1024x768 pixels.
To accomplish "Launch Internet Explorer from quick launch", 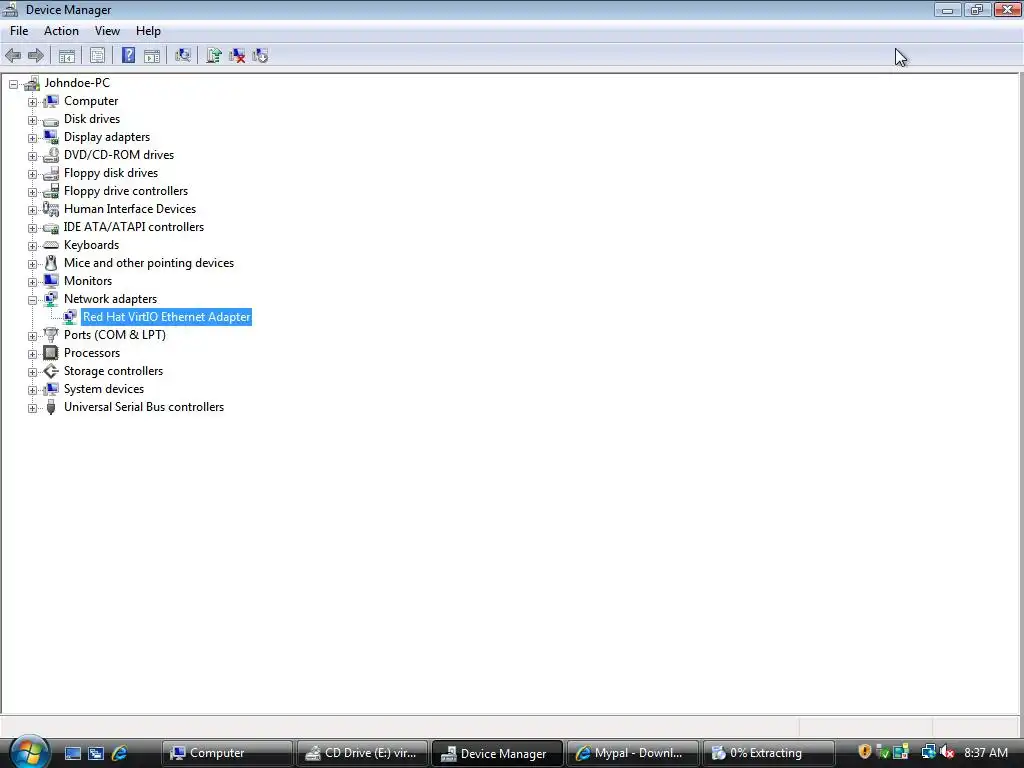I will point(119,753).
